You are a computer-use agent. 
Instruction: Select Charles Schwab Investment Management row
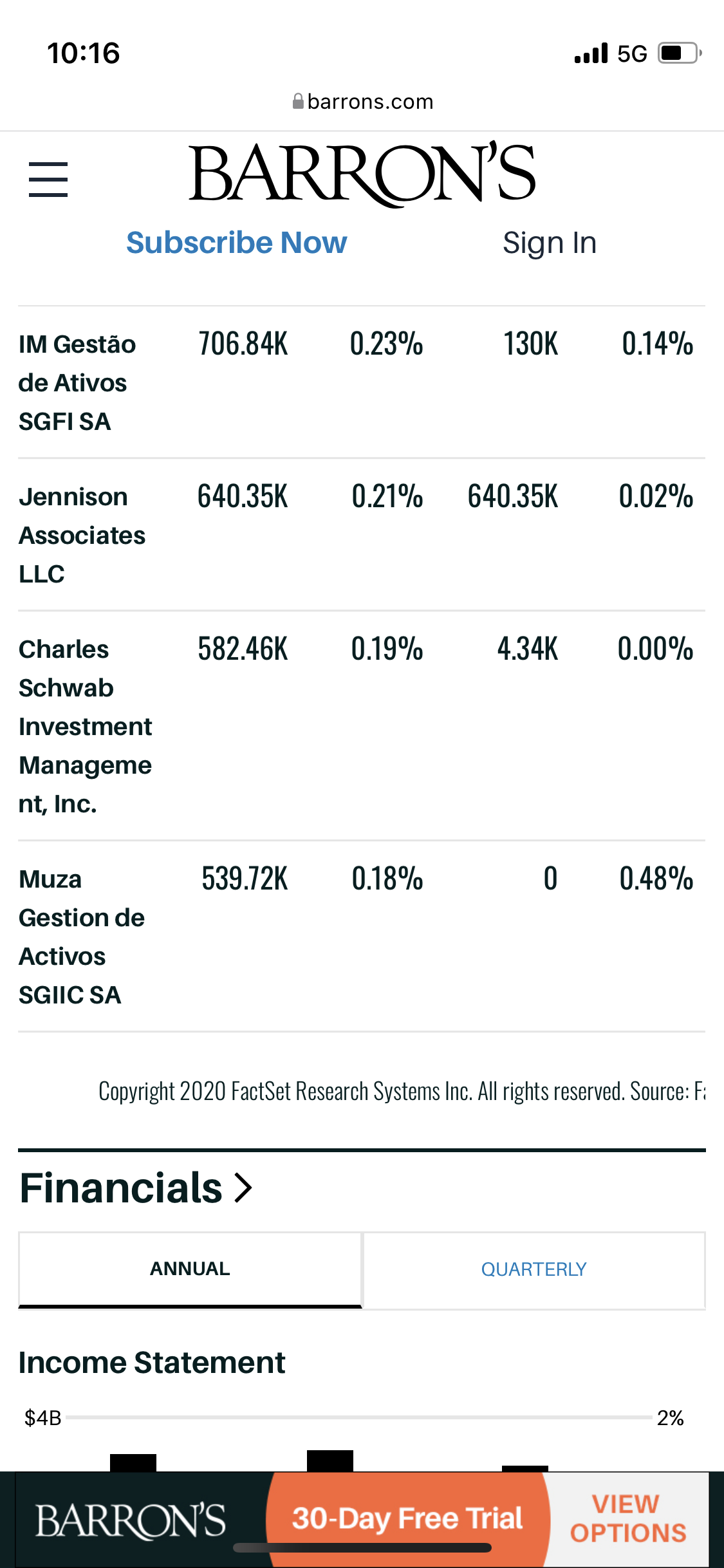point(85,726)
